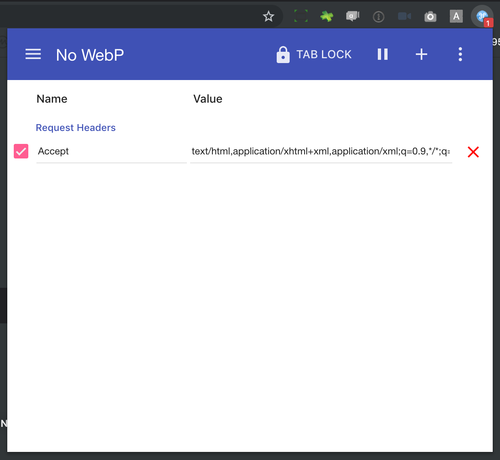Click the TAB LOCK button
Image resolution: width=500 pixels, height=460 pixels.
coord(314,54)
